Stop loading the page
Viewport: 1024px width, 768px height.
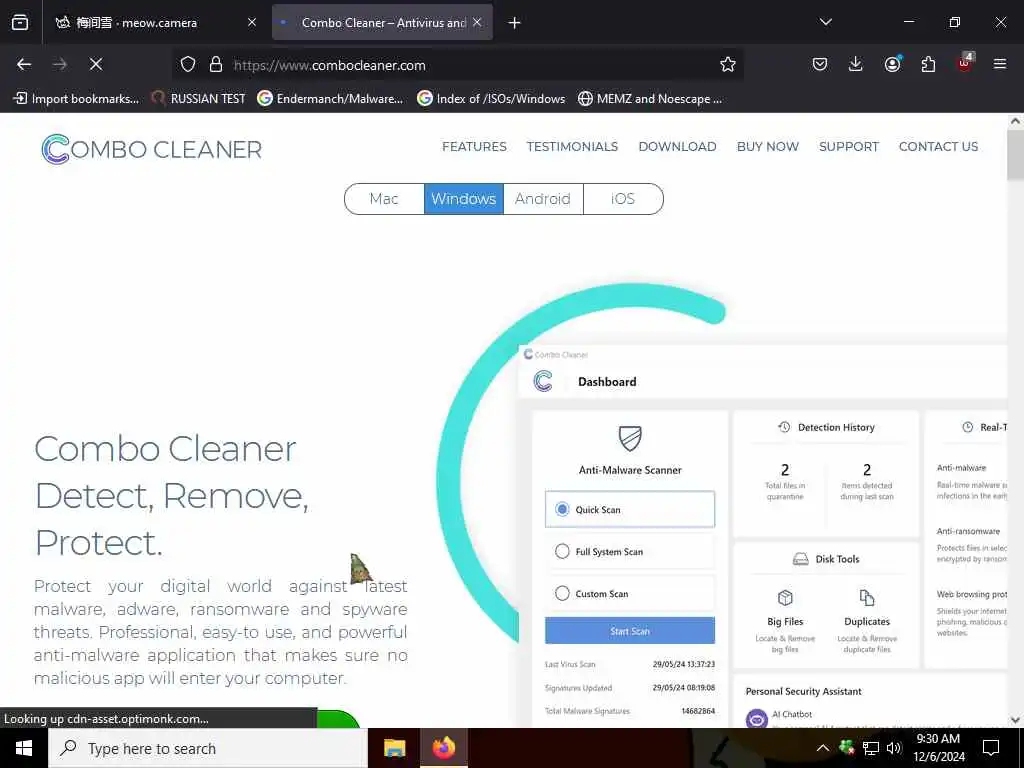96,64
